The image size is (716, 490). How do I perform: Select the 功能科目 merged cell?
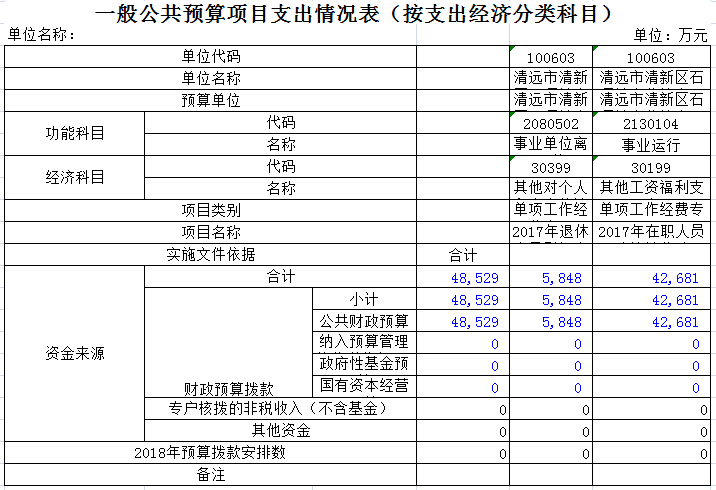click(75, 133)
